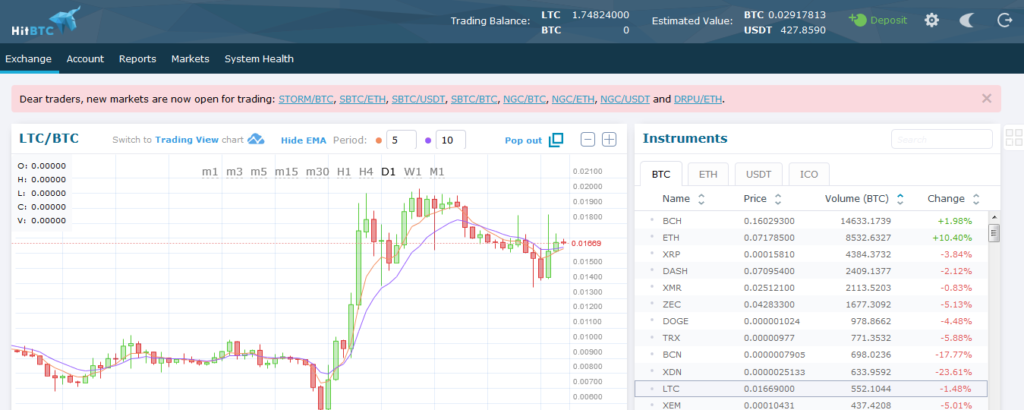Screen dimensions: 1024x410
Task: Select the m5 chart timeframe
Action: (259, 172)
